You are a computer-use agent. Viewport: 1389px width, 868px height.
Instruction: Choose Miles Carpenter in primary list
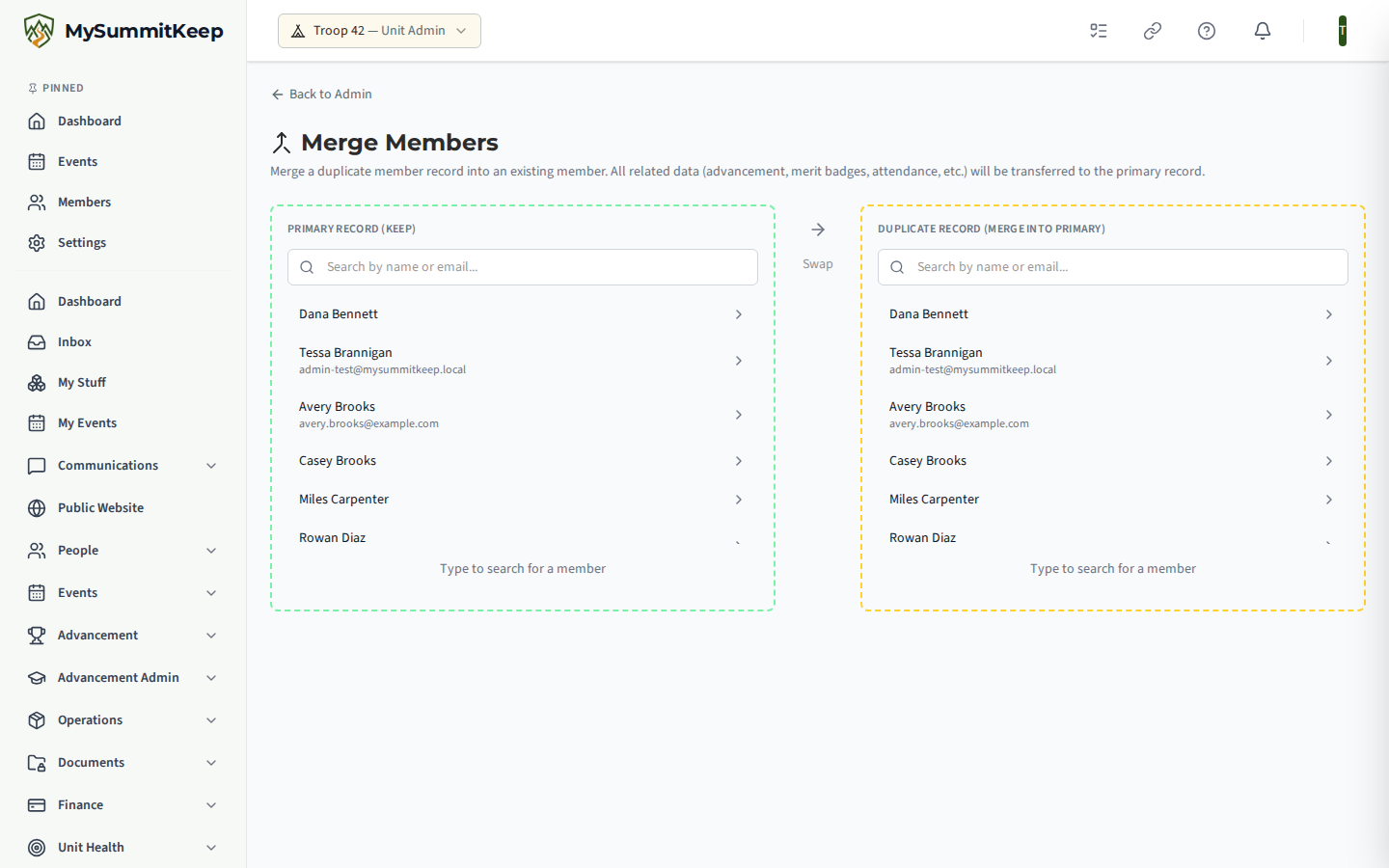tap(523, 500)
